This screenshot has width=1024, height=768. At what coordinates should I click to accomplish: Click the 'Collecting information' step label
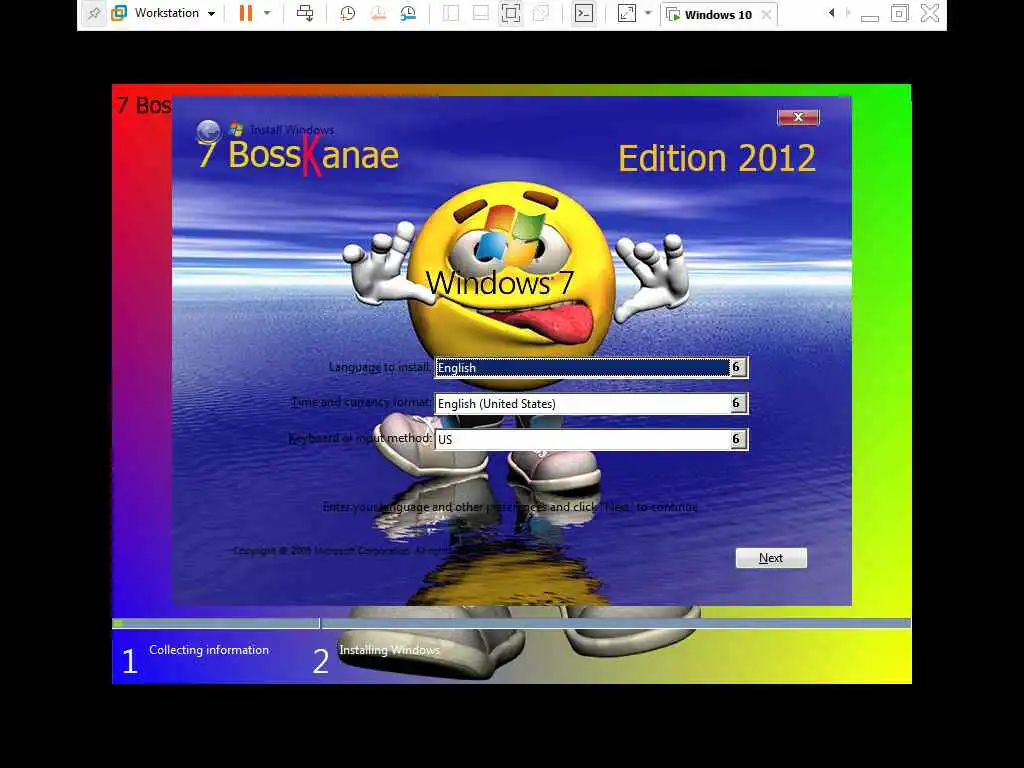209,650
